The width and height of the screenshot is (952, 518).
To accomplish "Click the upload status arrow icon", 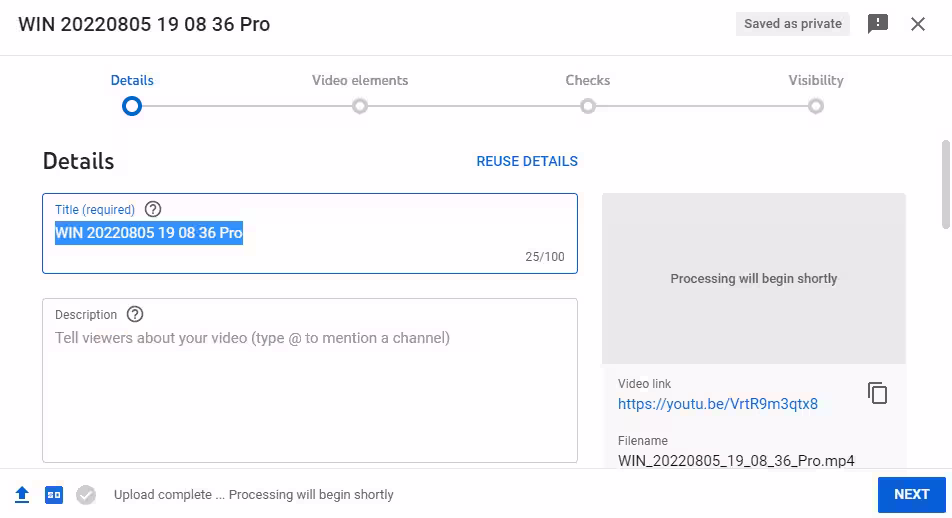I will 22,495.
